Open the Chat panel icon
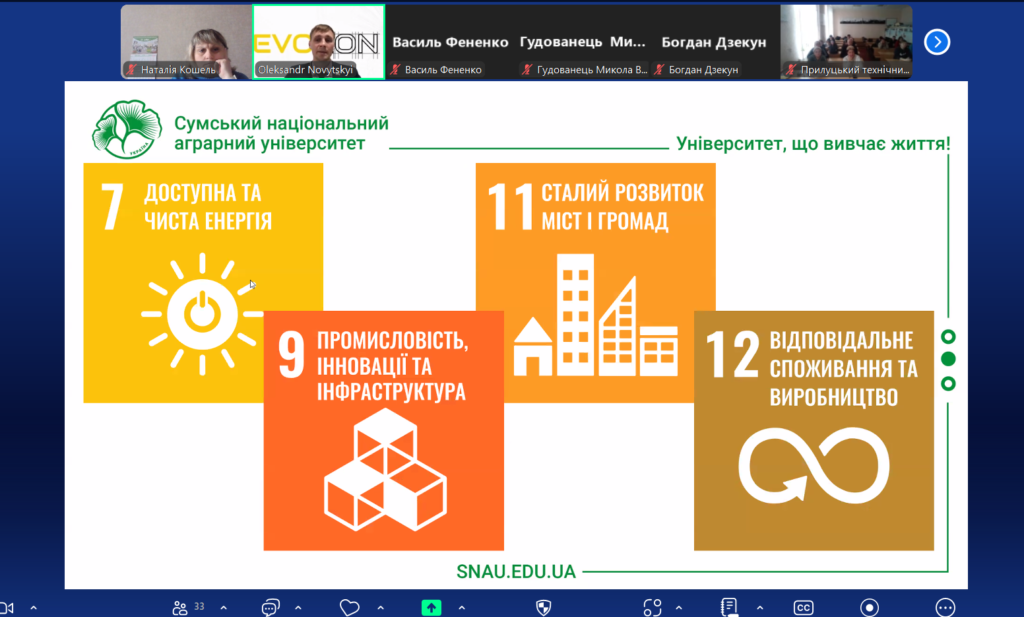The width and height of the screenshot is (1024, 617). click(270, 607)
